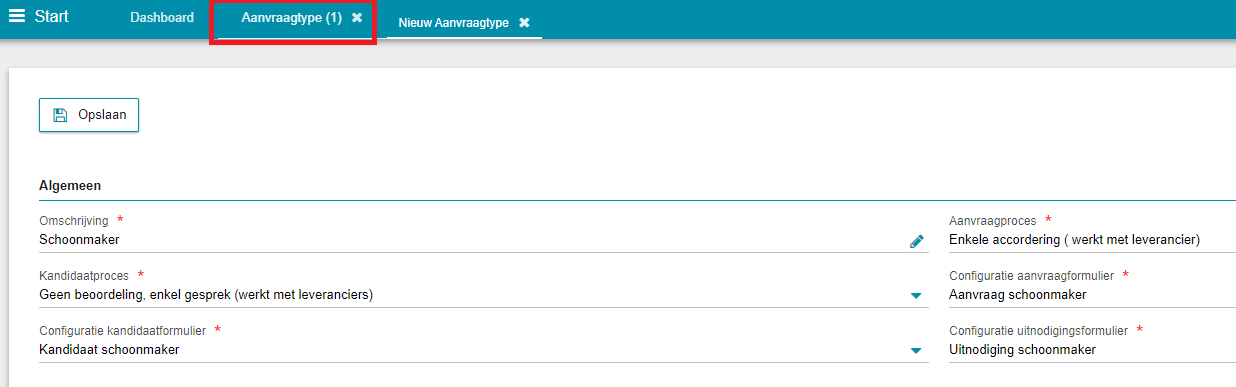Viewport: 1236px width, 387px height.
Task: Click the Kandidaat schoonmaker value
Action: pos(109,350)
